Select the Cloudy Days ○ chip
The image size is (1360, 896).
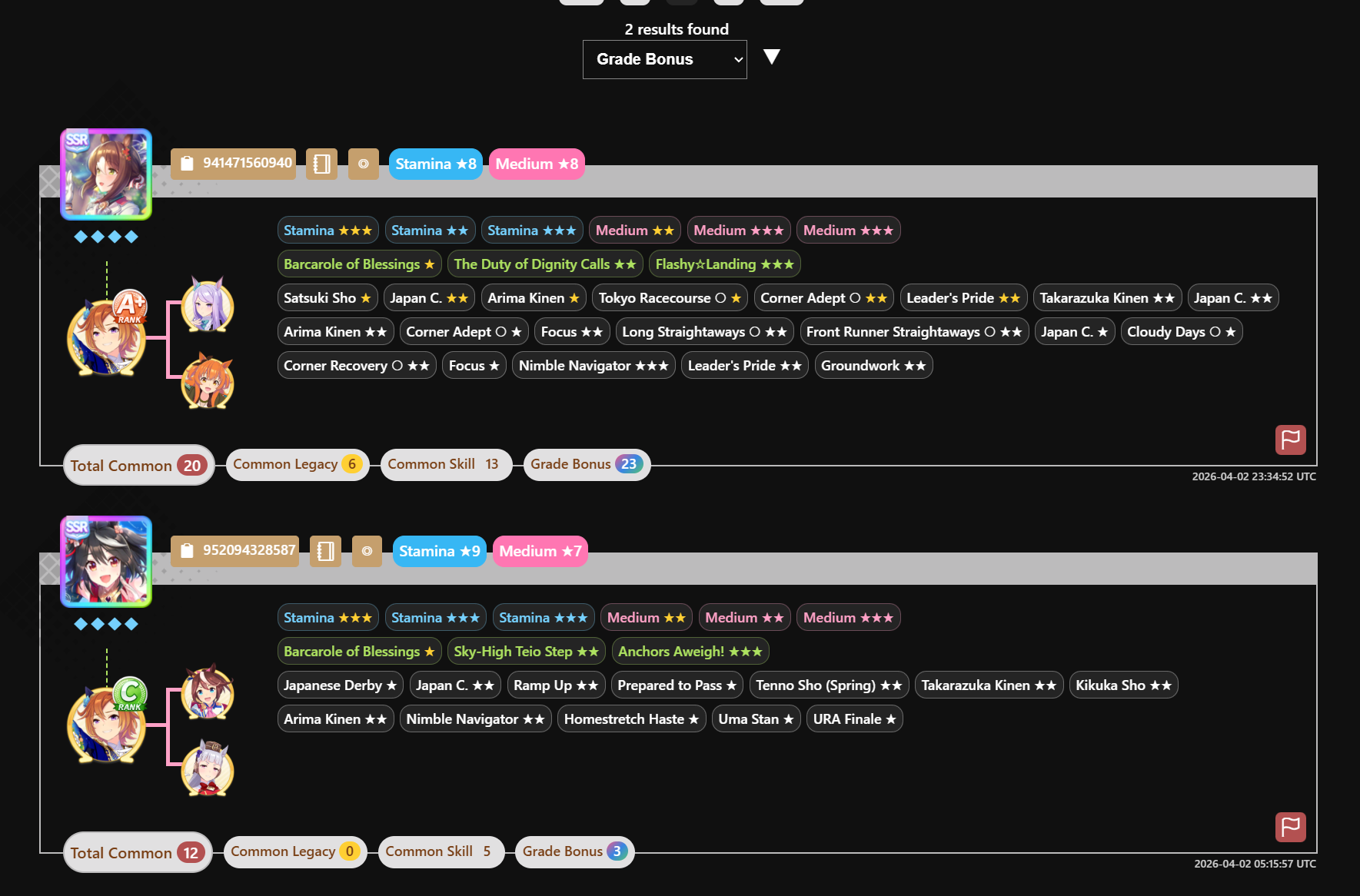click(x=1182, y=332)
